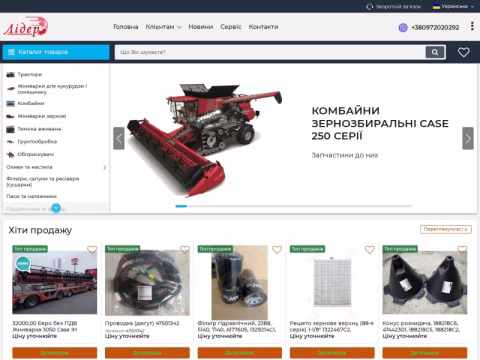This screenshot has width=480, height=360.
Task: Call the number +380972020292
Action: (x=435, y=27)
